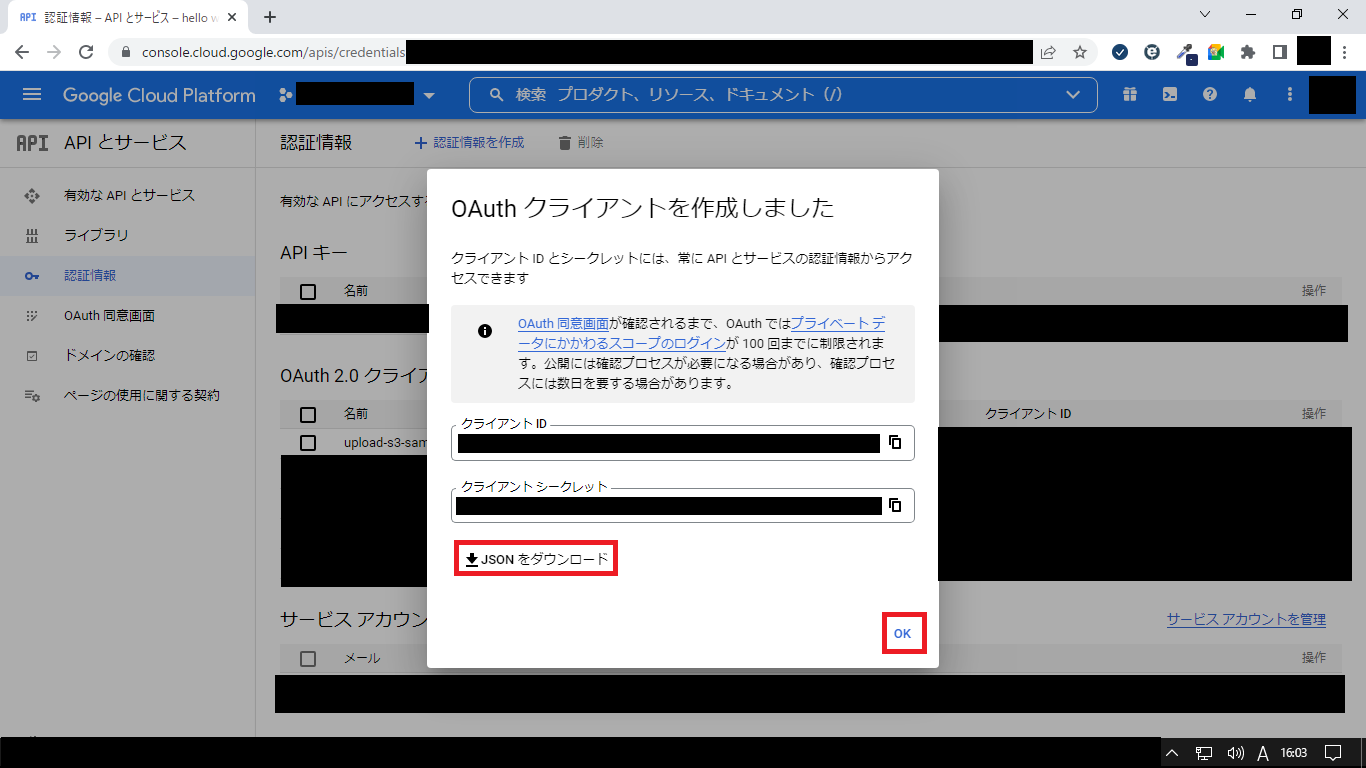The width and height of the screenshot is (1366, 768).
Task: Expand the project selector dropdown
Action: coord(429,96)
